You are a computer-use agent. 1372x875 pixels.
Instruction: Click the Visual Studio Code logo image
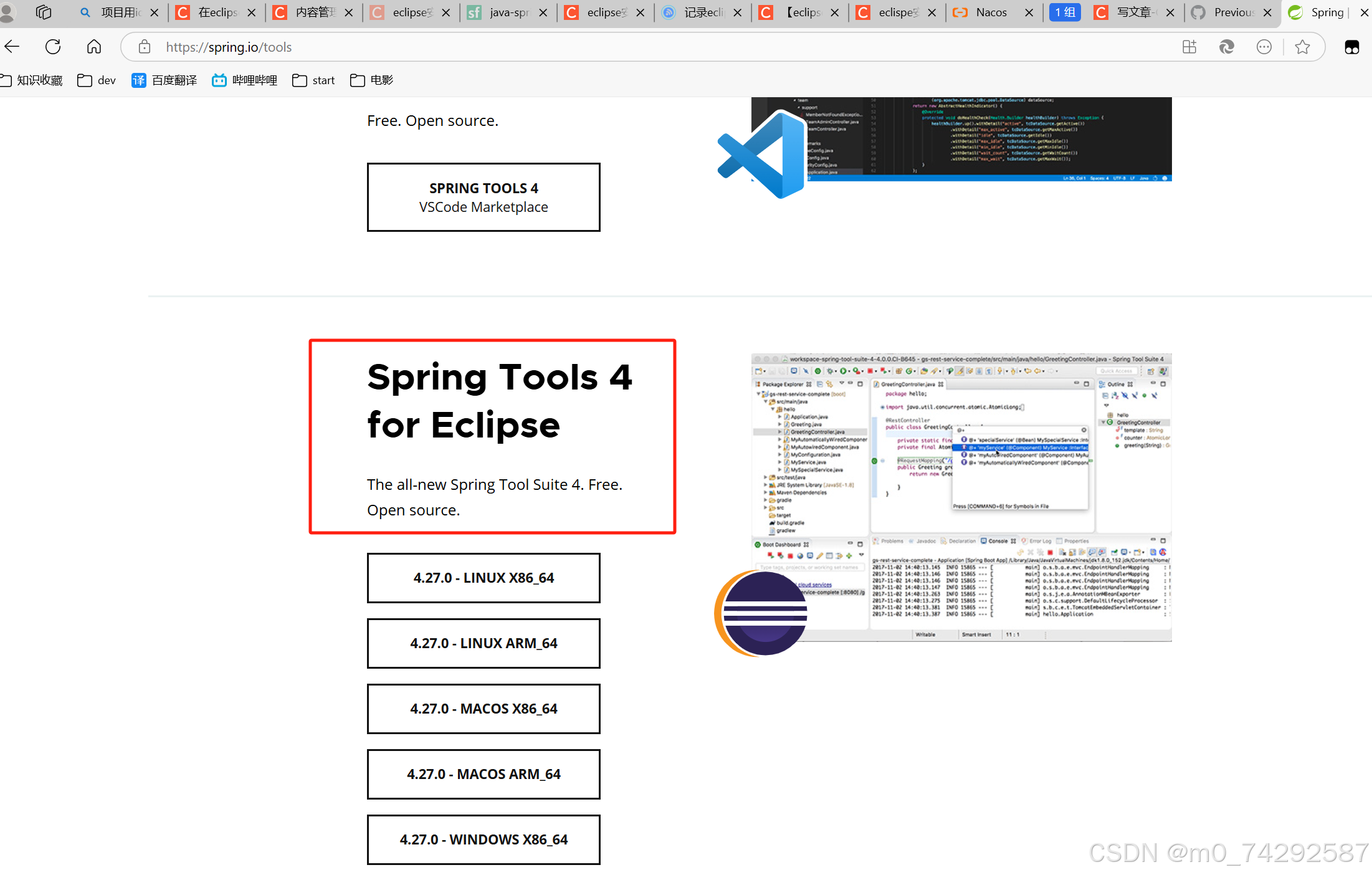[x=761, y=155]
